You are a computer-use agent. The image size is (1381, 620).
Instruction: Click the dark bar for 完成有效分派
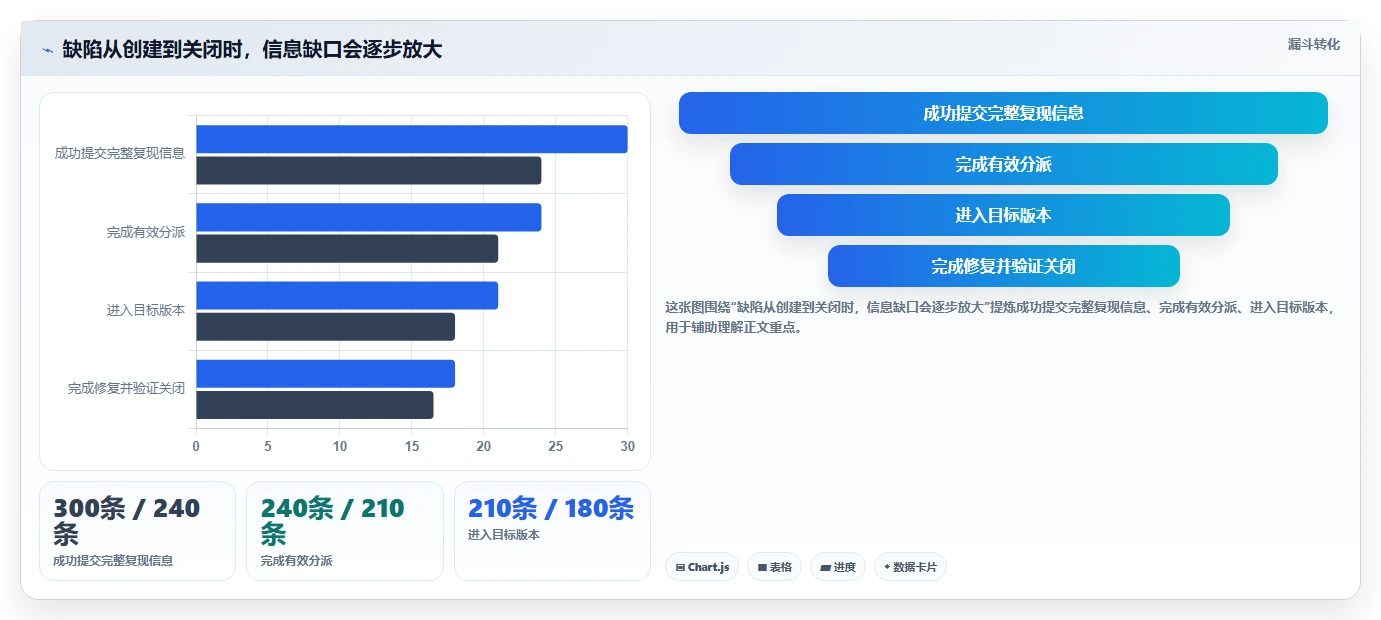tap(347, 248)
